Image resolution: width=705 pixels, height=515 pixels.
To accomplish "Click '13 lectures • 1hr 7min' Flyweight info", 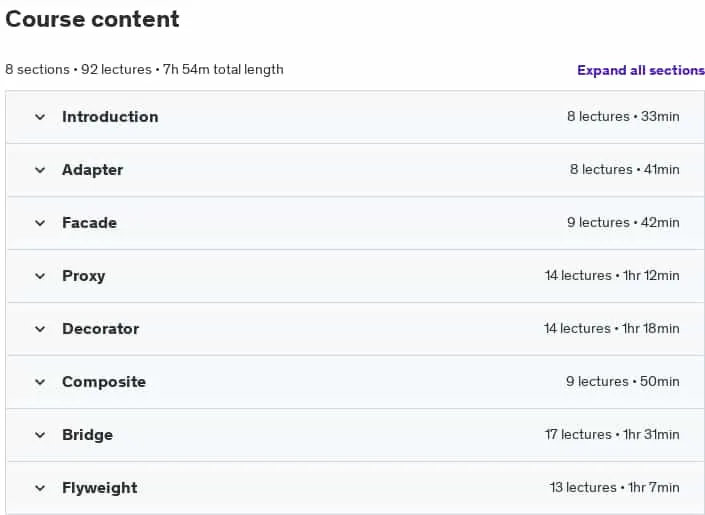I will (615, 488).
